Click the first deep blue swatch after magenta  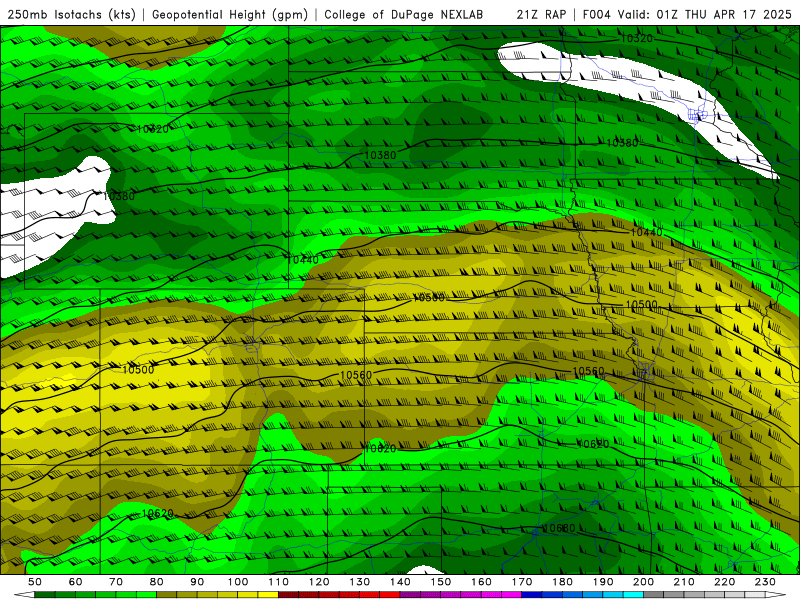pyautogui.click(x=532, y=595)
